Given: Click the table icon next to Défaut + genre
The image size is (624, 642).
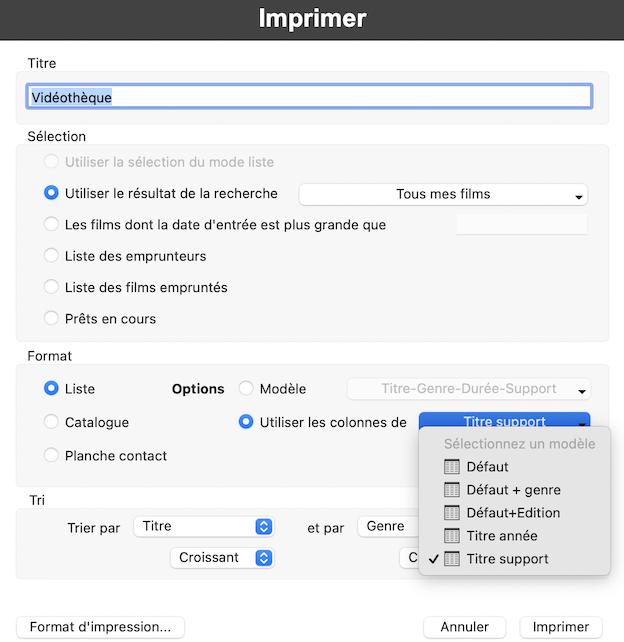Looking at the screenshot, I should [x=452, y=490].
